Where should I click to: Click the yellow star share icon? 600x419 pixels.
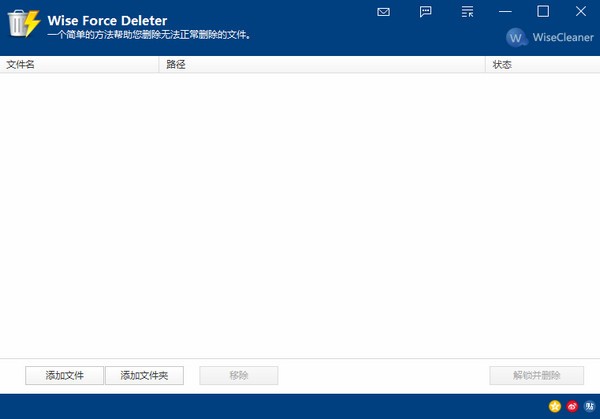coord(555,406)
